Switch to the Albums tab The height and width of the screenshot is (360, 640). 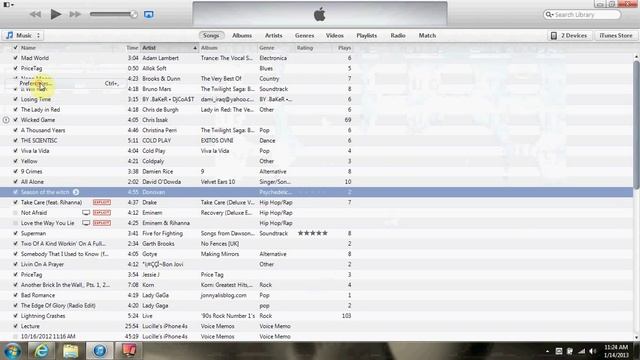pos(242,36)
